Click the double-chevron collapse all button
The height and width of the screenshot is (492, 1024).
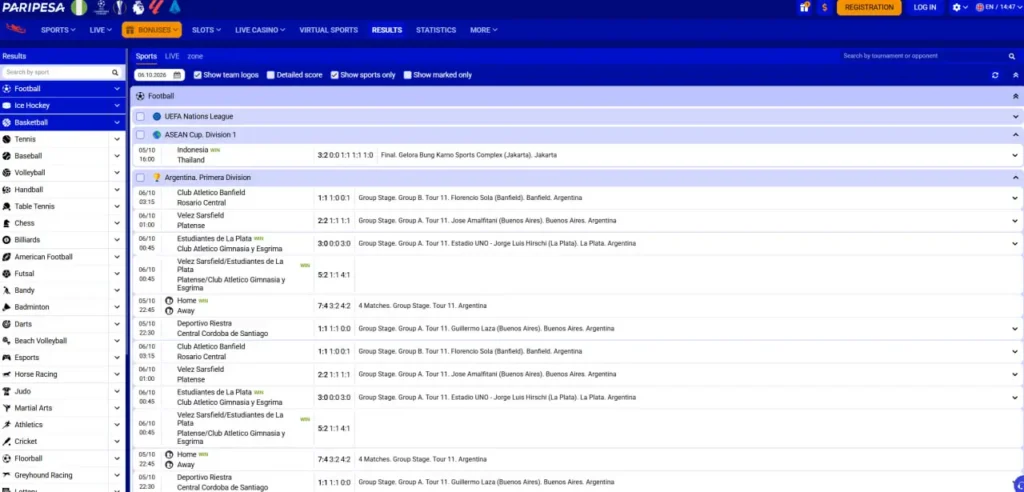tap(1016, 75)
